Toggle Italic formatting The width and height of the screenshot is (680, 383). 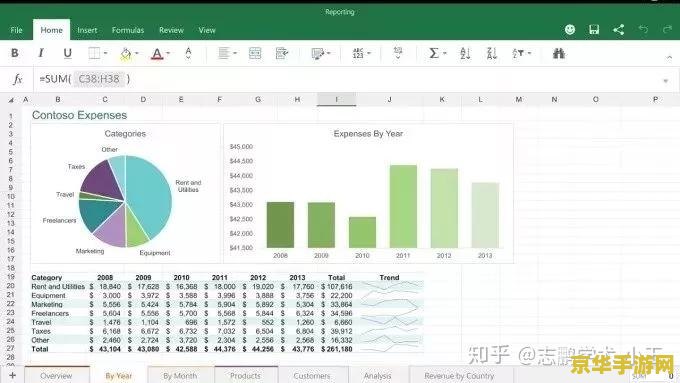pyautogui.click(x=41, y=53)
